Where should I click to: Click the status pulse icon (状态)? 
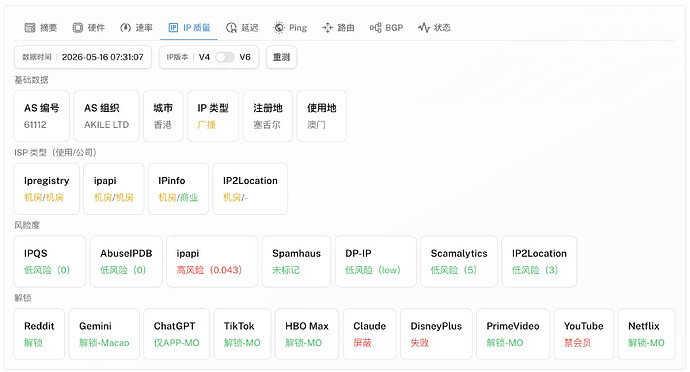424,28
